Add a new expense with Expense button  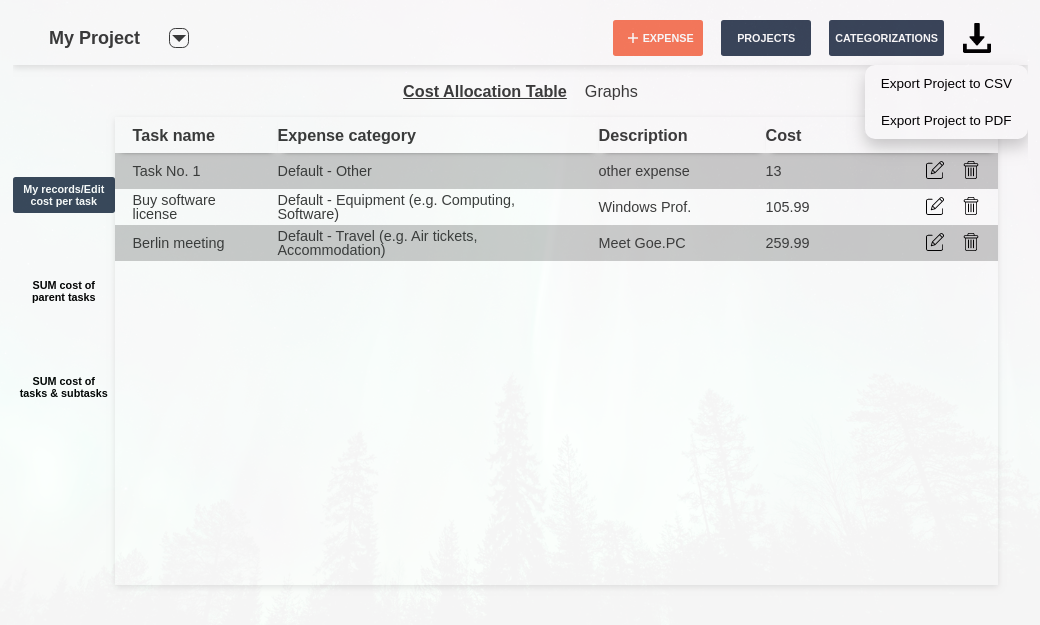[658, 38]
